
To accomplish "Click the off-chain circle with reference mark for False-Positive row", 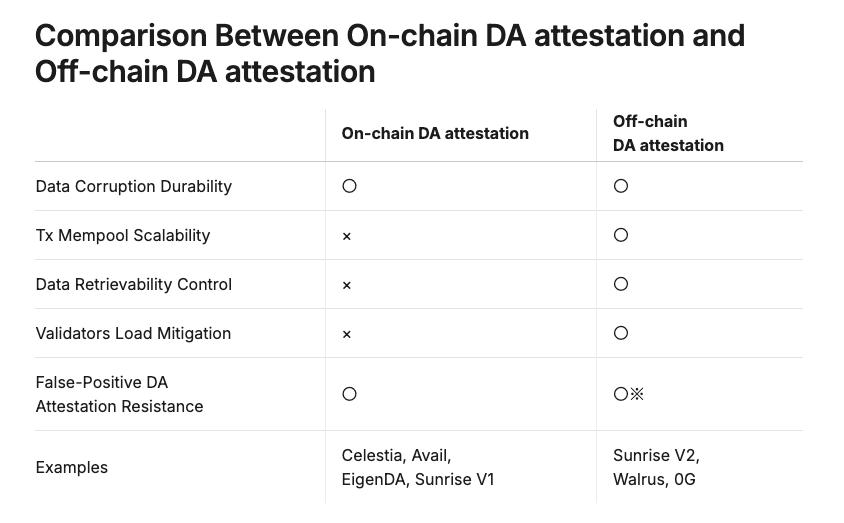I will pyautogui.click(x=628, y=394).
